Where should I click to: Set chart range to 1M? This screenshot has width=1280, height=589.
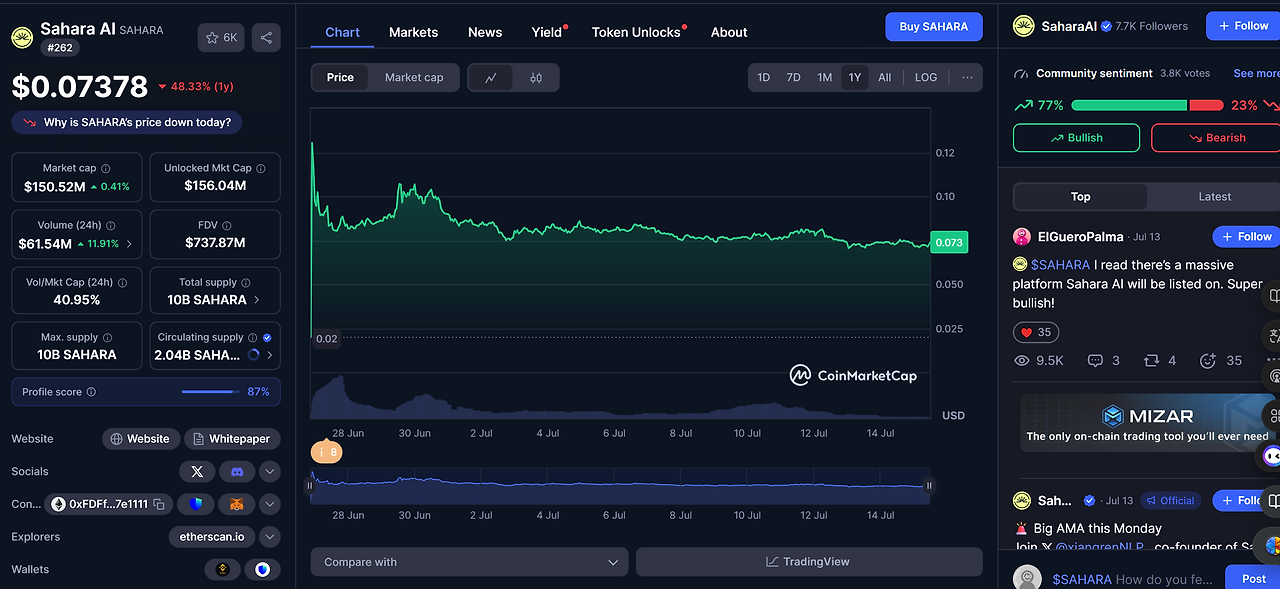pos(824,77)
